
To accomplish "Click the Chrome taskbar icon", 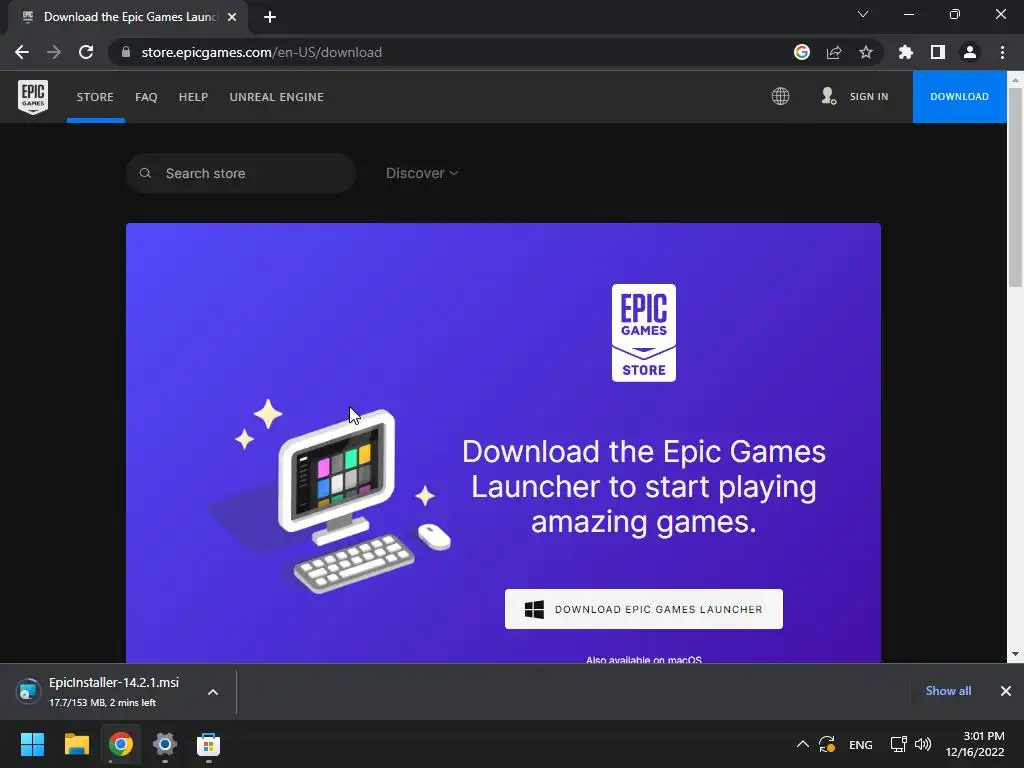I will [x=121, y=744].
